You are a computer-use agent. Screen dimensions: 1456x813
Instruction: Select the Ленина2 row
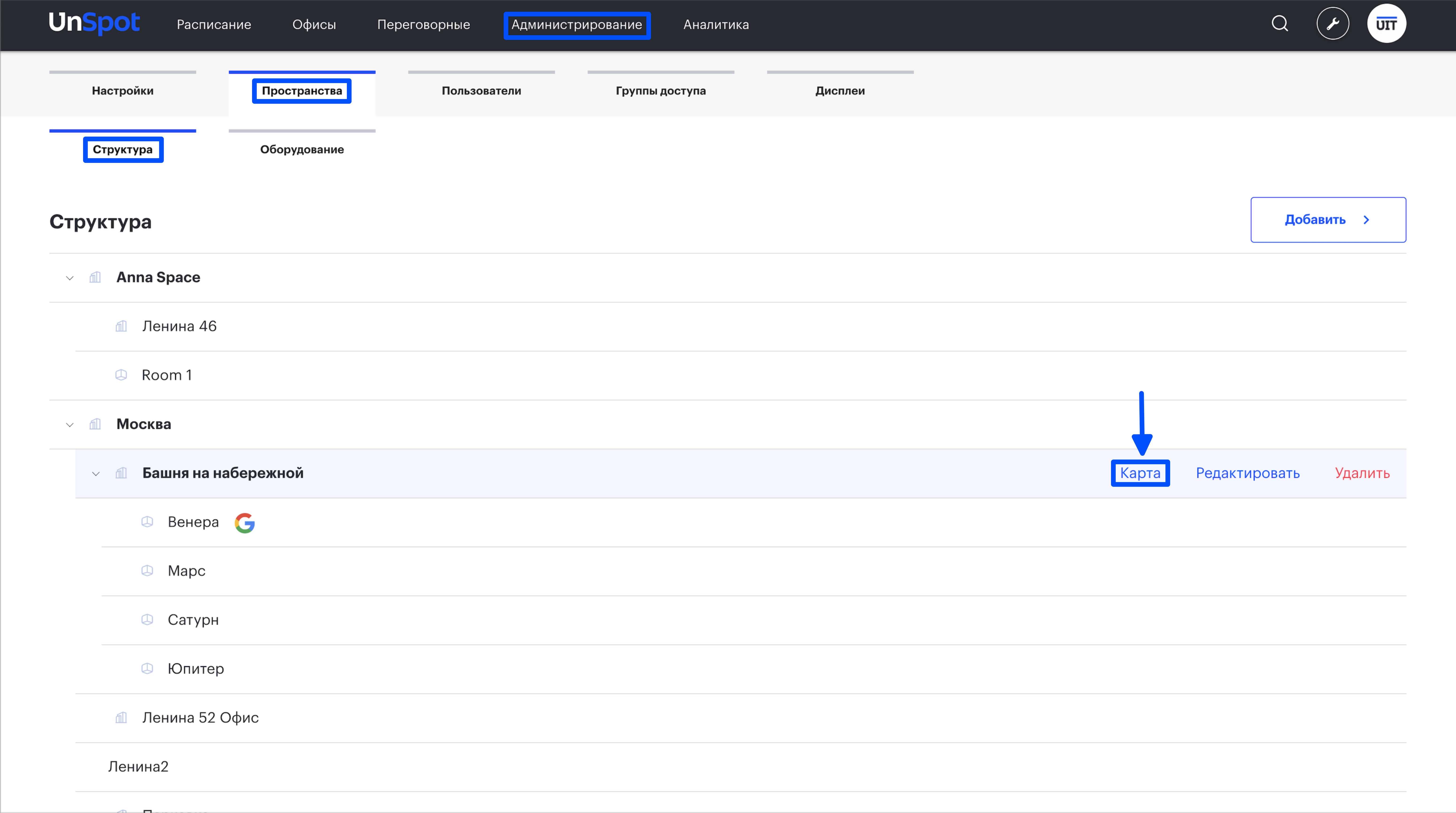[x=740, y=767]
